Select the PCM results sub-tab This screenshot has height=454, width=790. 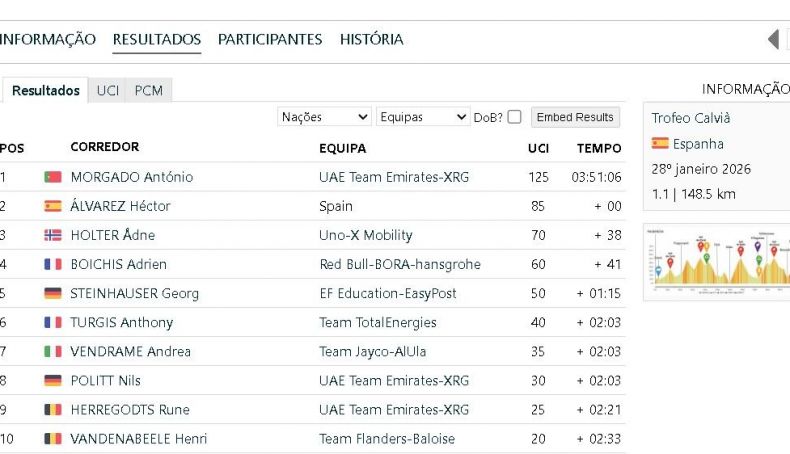click(148, 90)
